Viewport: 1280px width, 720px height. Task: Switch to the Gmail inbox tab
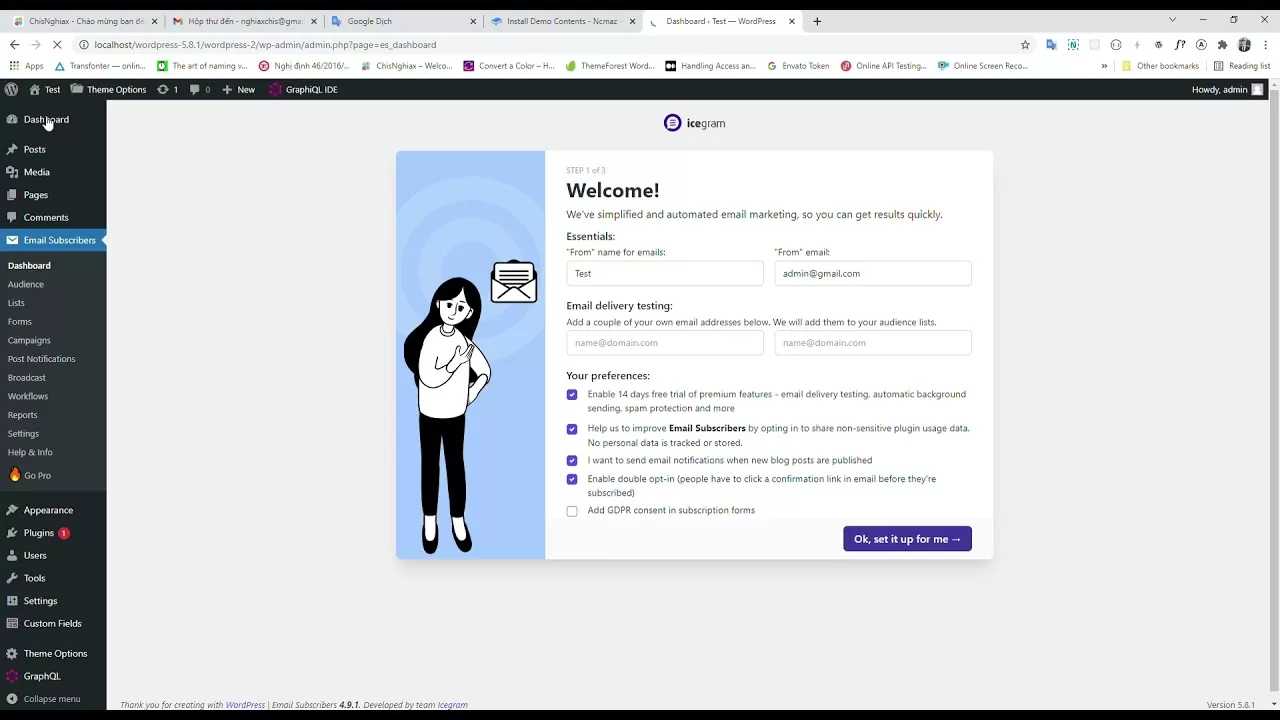[x=243, y=21]
